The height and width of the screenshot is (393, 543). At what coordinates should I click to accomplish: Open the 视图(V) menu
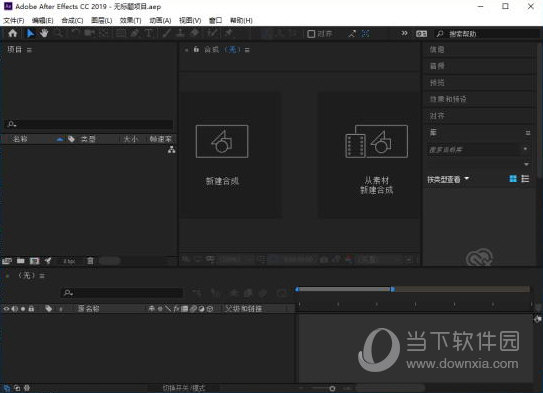coord(190,20)
